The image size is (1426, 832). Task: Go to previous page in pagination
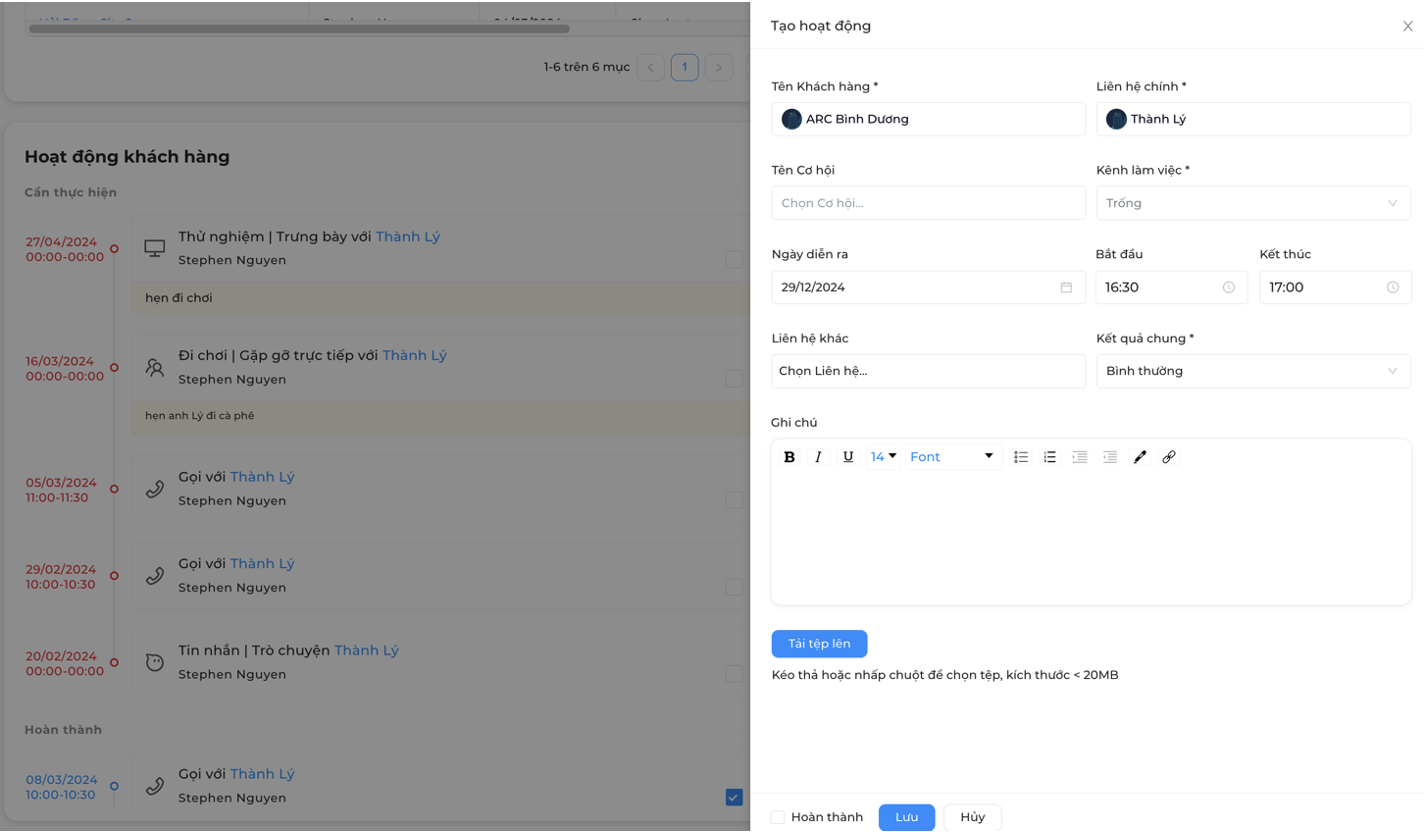tap(650, 67)
